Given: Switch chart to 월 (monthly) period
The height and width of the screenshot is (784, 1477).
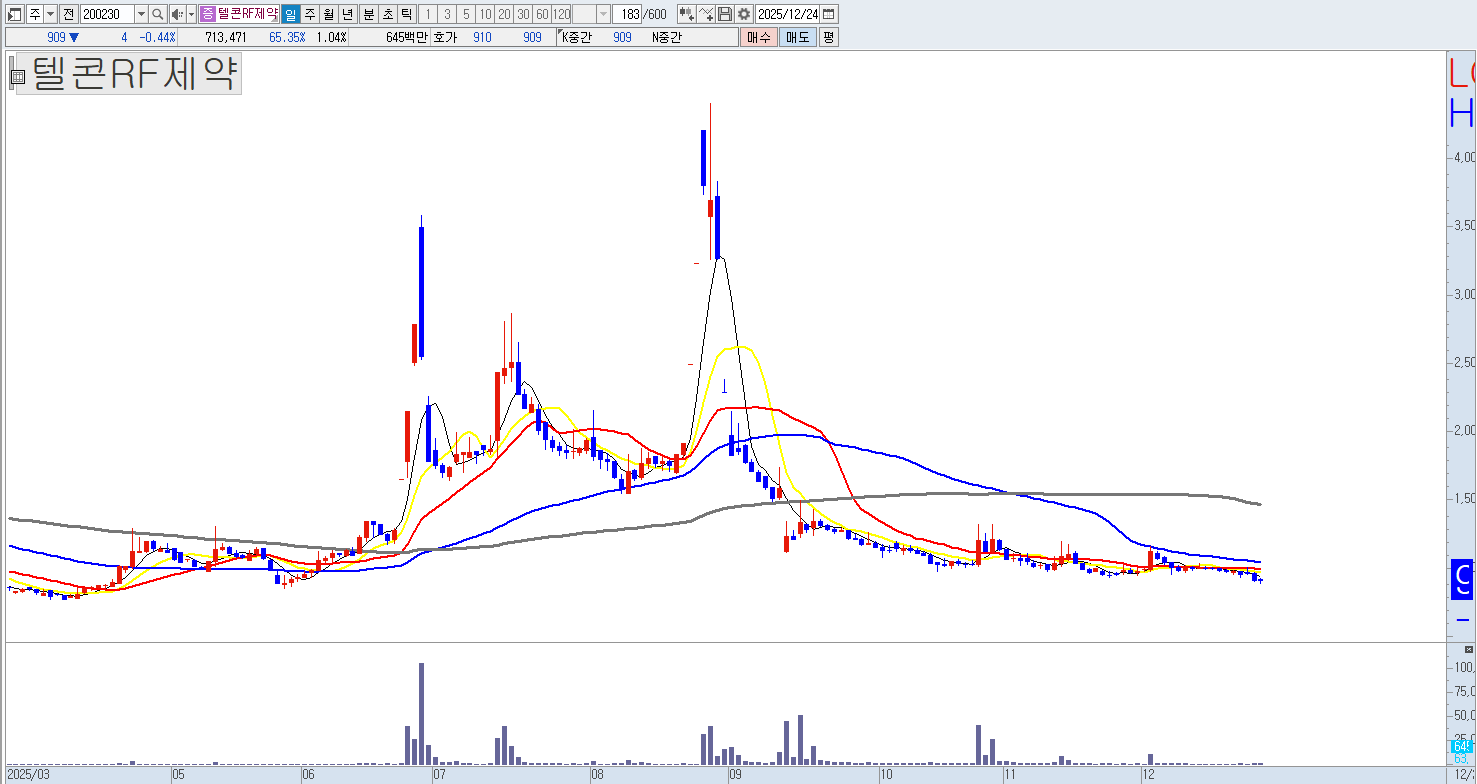Looking at the screenshot, I should coord(328,14).
